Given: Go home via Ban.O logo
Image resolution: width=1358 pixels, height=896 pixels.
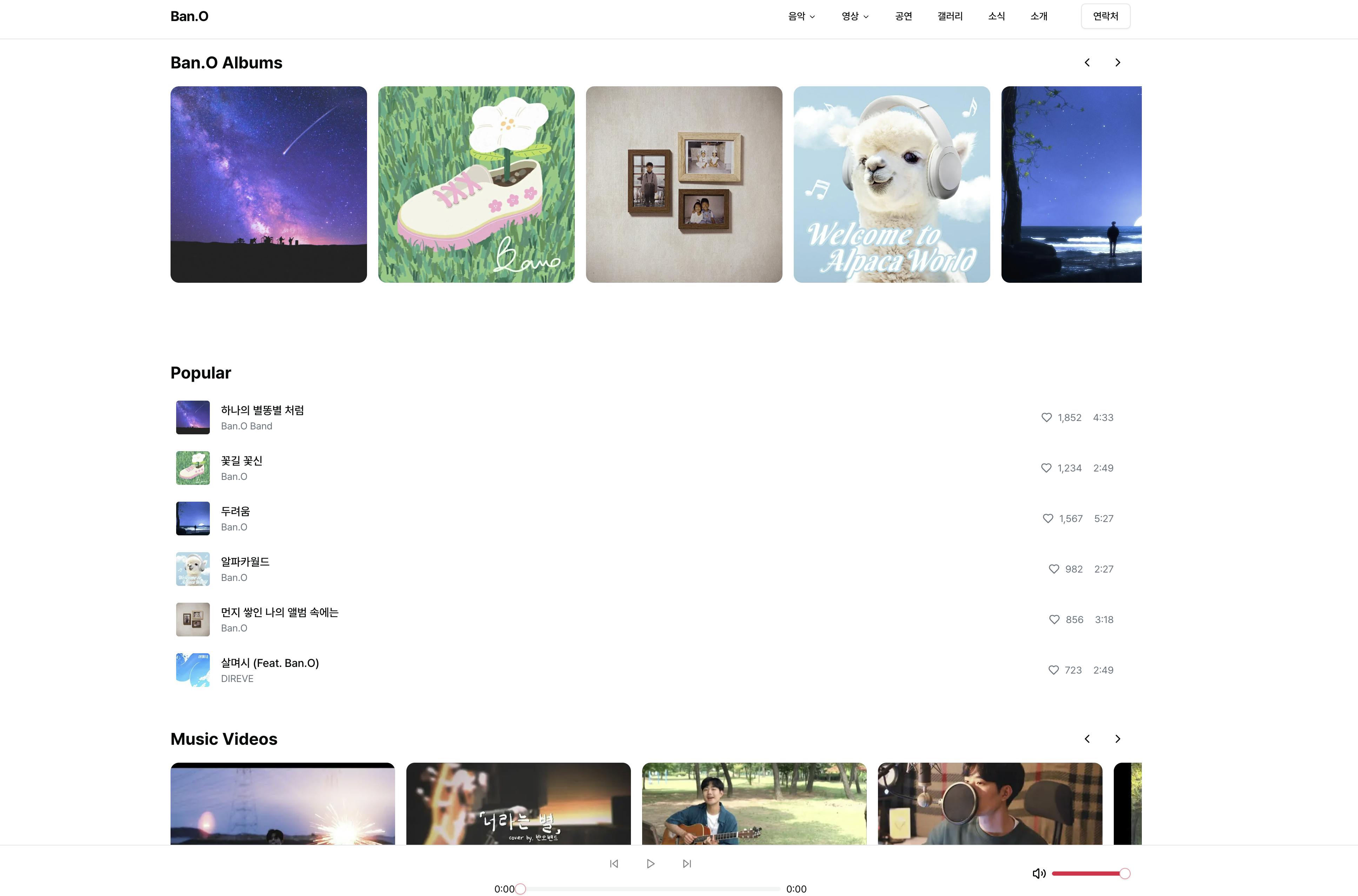Looking at the screenshot, I should point(189,16).
